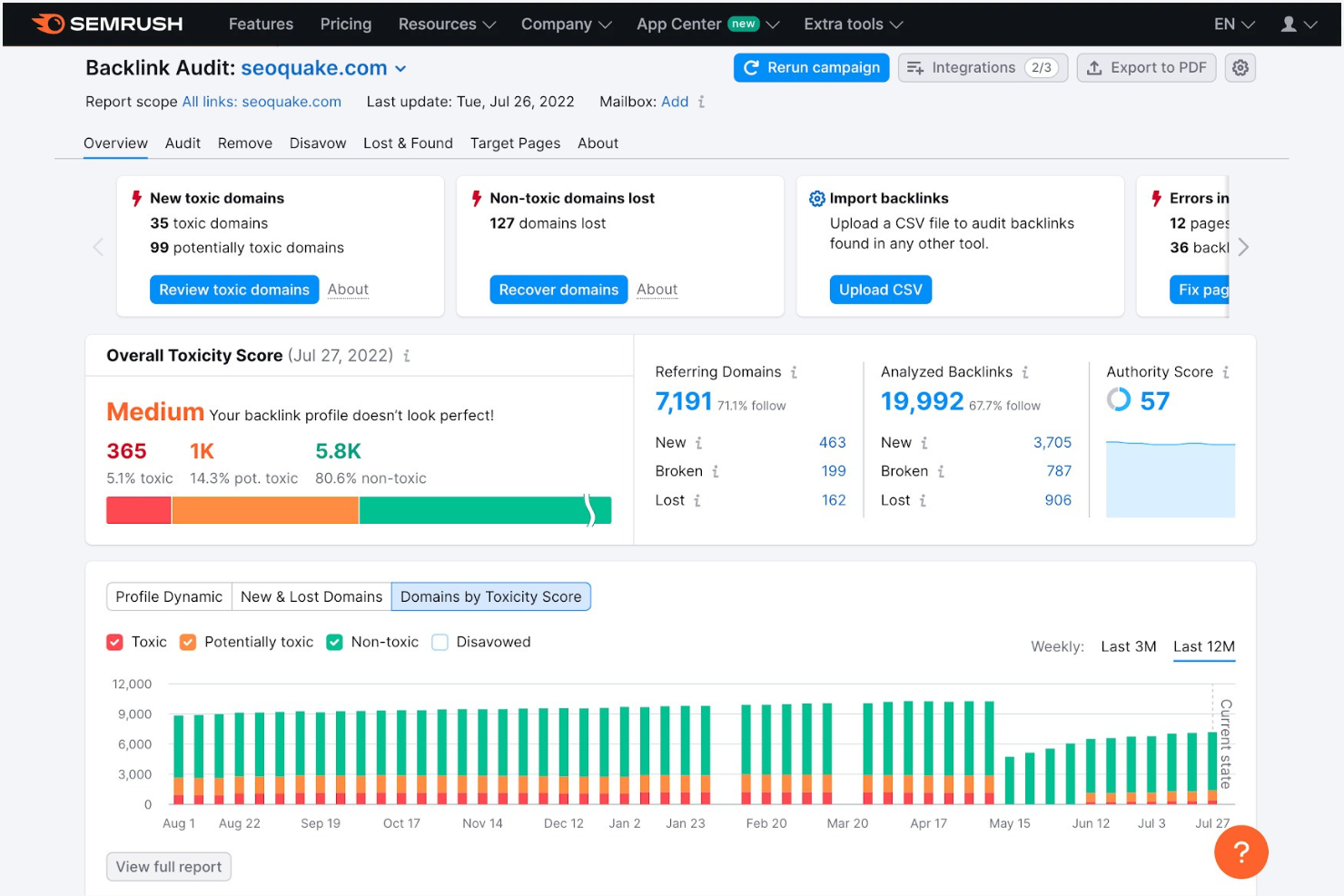
Task: Uncheck the Toxic legend checkbox
Action: click(x=114, y=642)
